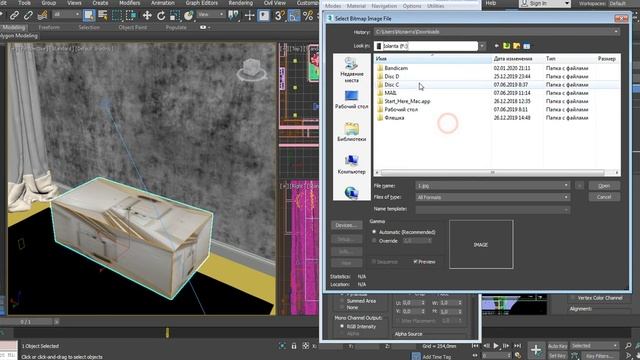The image size is (640, 360).
Task: Open Files of type dropdown
Action: pyautogui.click(x=566, y=197)
